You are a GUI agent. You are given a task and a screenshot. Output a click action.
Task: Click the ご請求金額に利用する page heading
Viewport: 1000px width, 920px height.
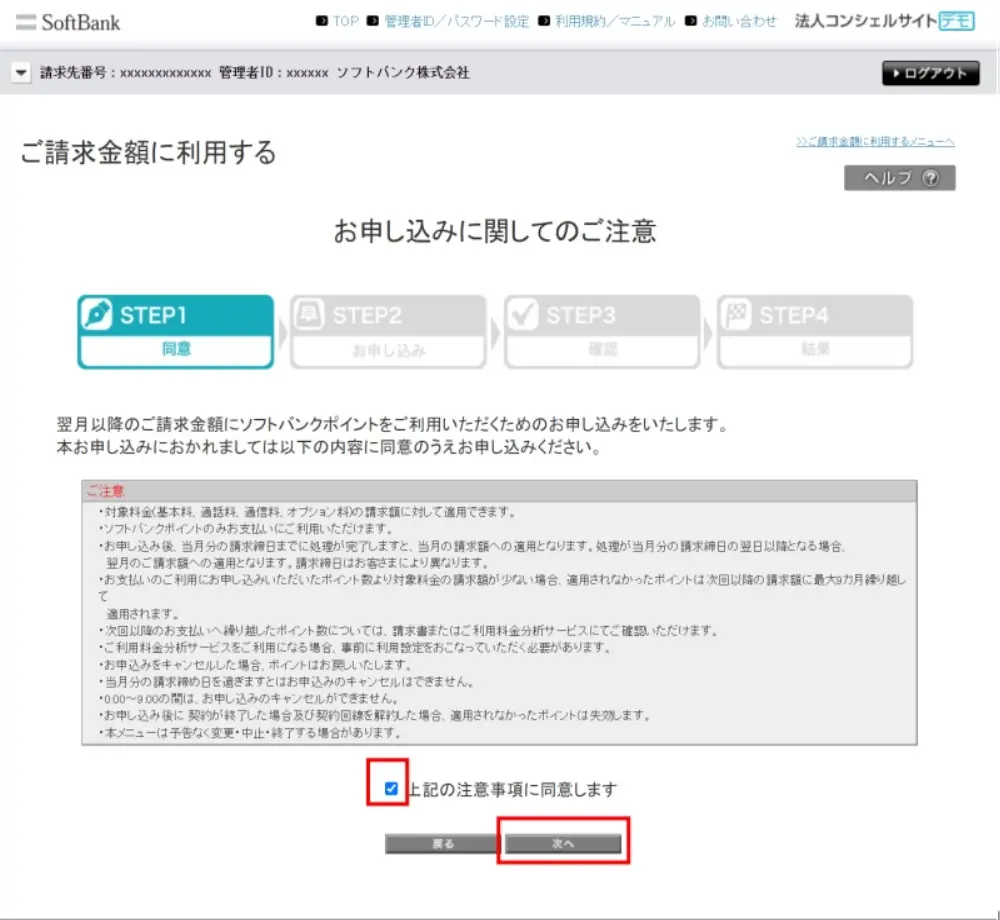click(x=148, y=152)
